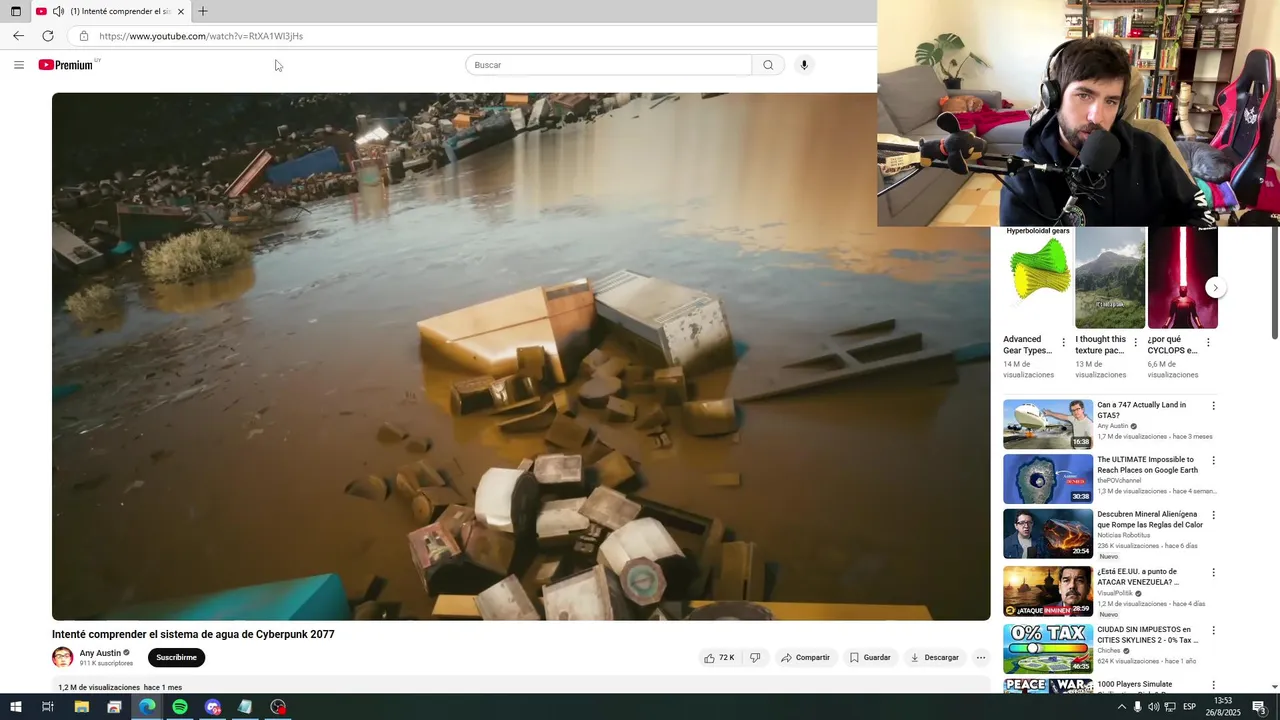Open ¿Está EE.UU. a punto video

click(x=1048, y=591)
